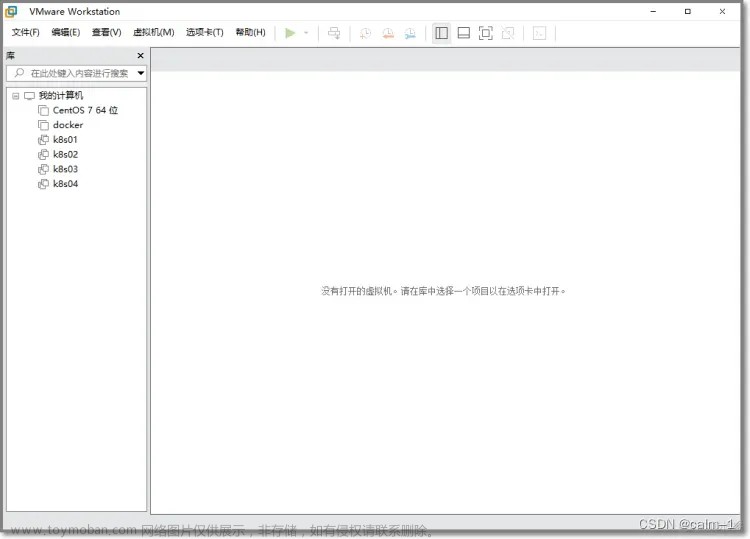This screenshot has height=539, width=750.
Task: Select the k8s01 virtual machine
Action: [x=65, y=140]
